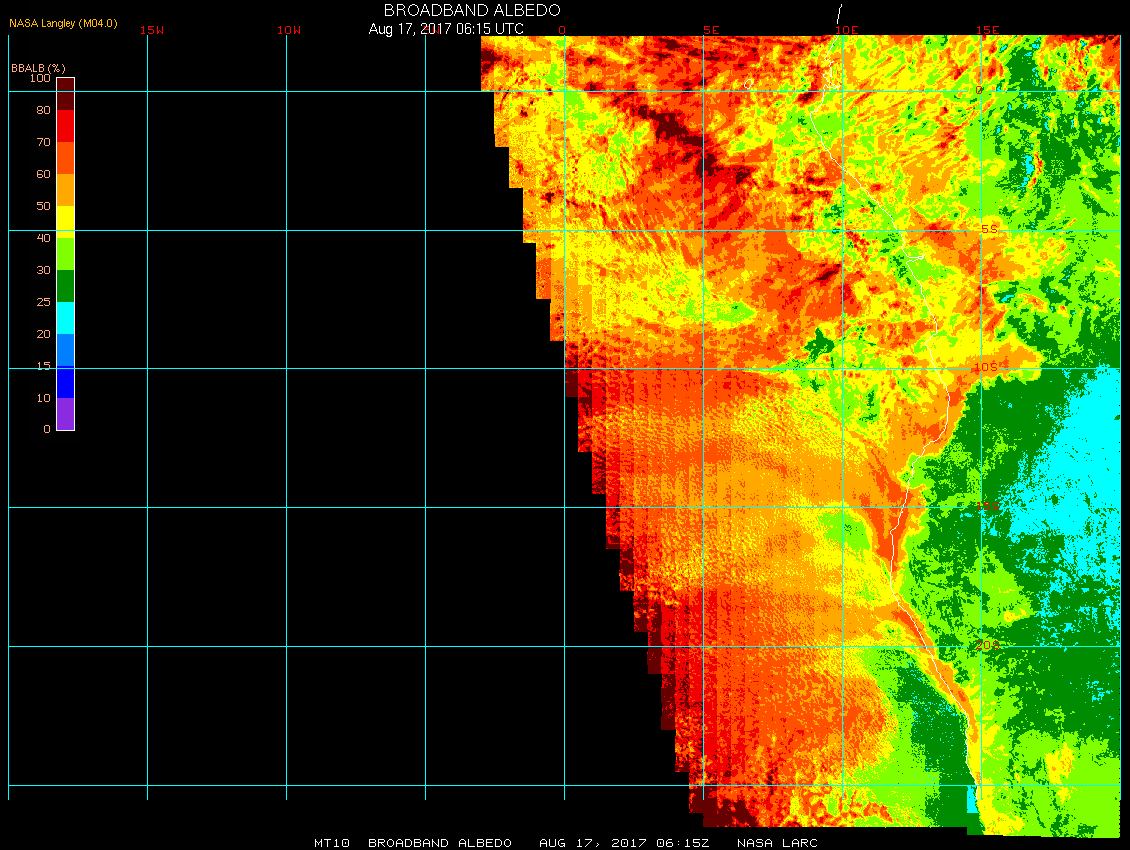This screenshot has height=850, width=1130.
Task: Click the purple 0–10% legend swatch
Action: coord(65,414)
